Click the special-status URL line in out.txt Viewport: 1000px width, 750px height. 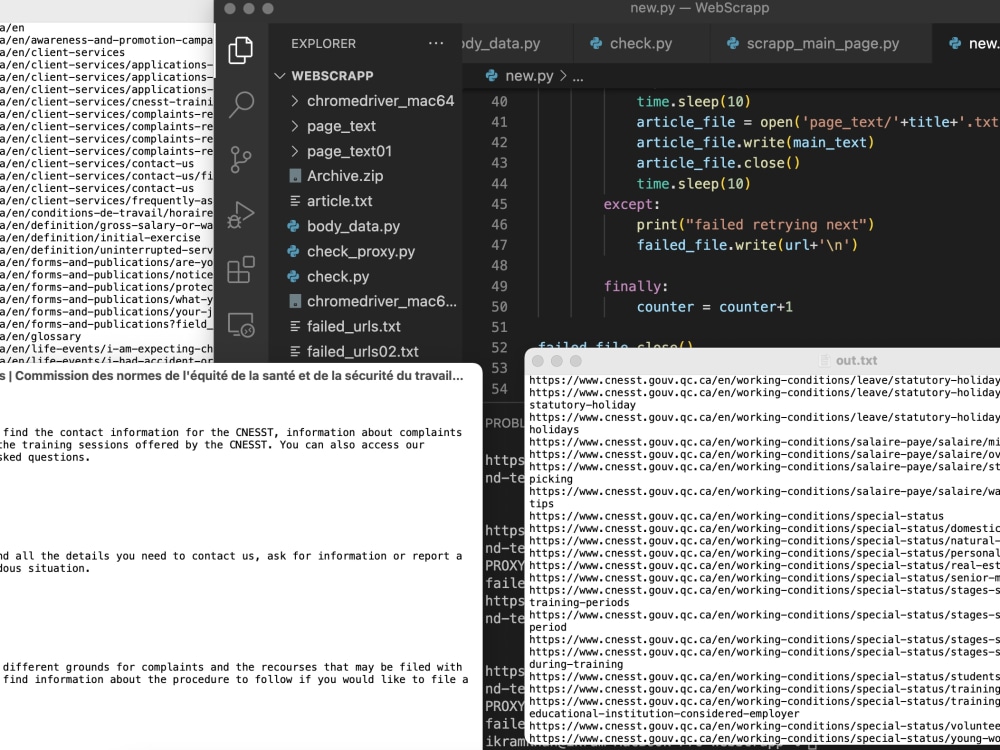pos(736,516)
